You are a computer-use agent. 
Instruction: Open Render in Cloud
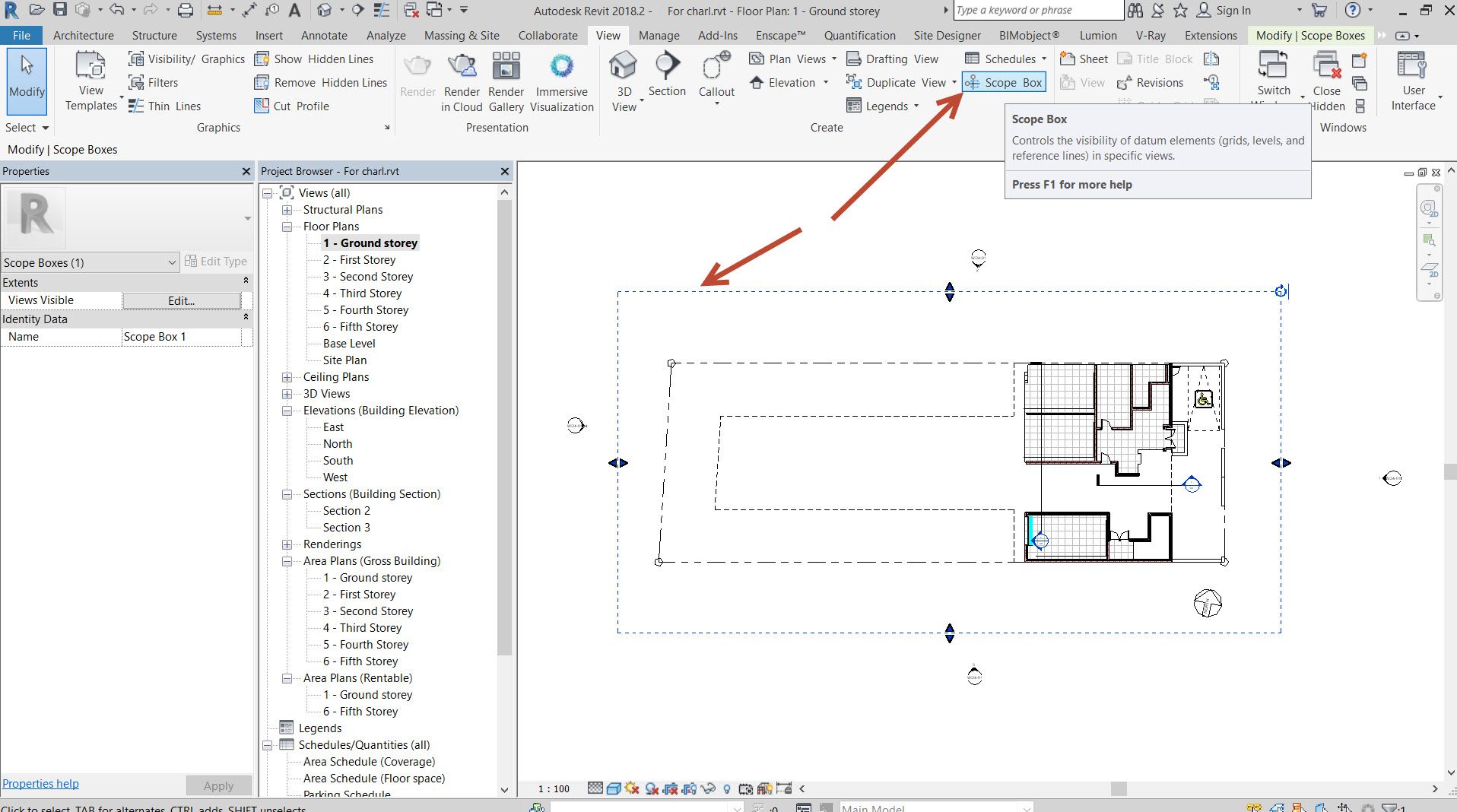pos(462,82)
